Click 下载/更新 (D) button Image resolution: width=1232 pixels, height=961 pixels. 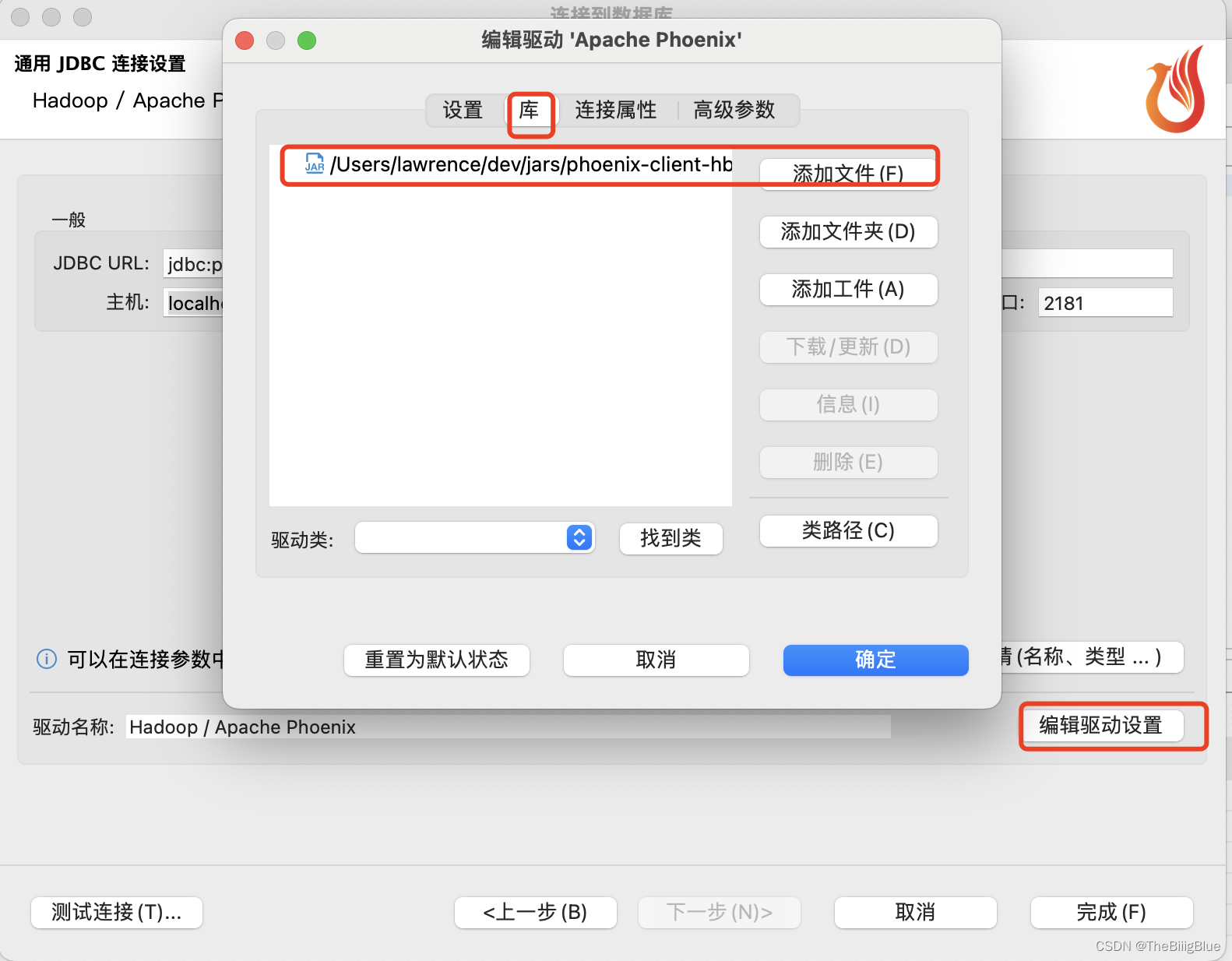point(848,347)
